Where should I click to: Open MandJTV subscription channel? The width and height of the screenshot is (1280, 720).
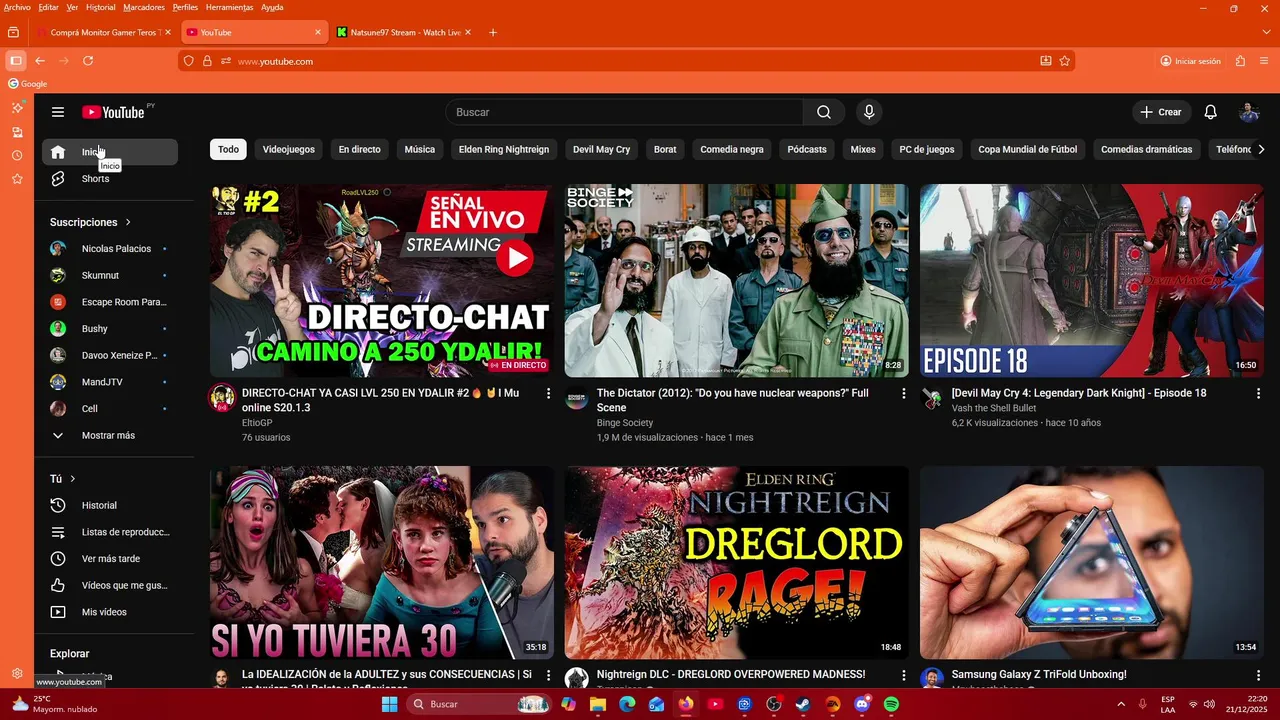(110, 382)
